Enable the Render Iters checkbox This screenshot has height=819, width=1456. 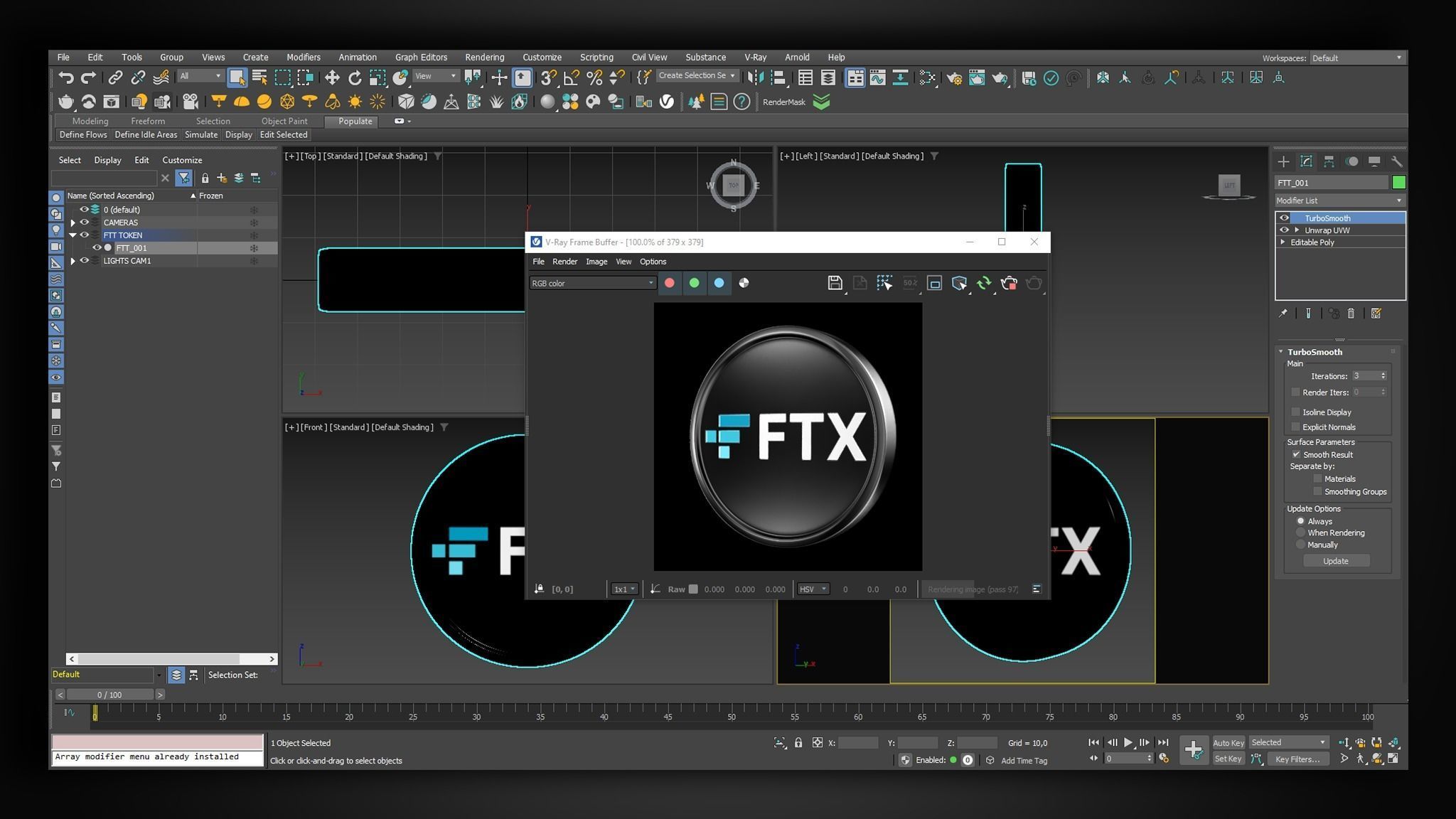1295,392
